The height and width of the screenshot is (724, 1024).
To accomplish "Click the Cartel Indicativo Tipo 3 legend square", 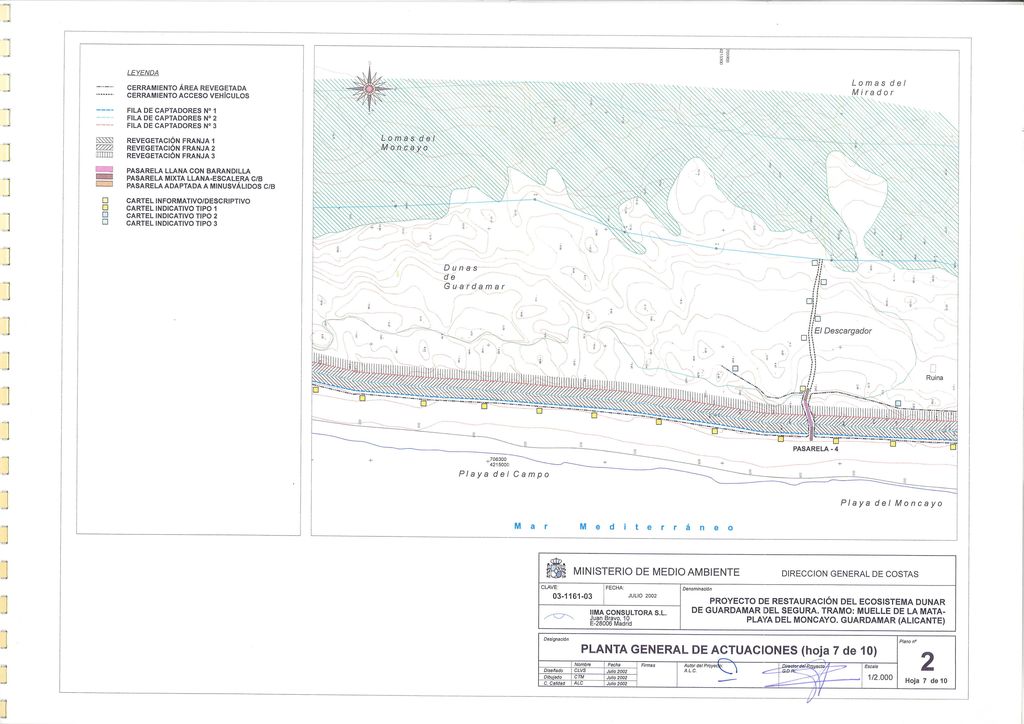I will click(104, 223).
